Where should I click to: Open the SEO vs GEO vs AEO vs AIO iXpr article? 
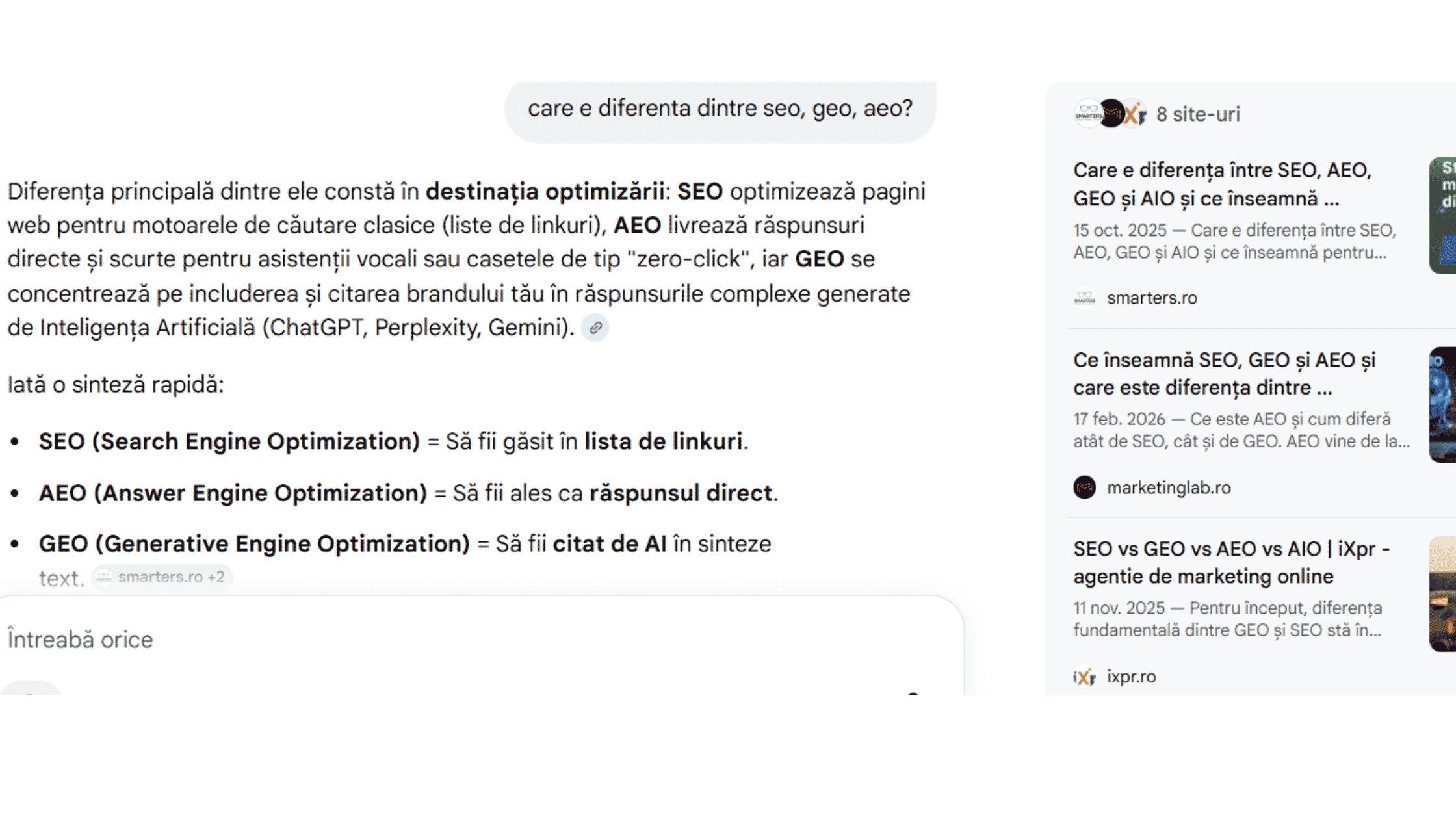point(1231,562)
